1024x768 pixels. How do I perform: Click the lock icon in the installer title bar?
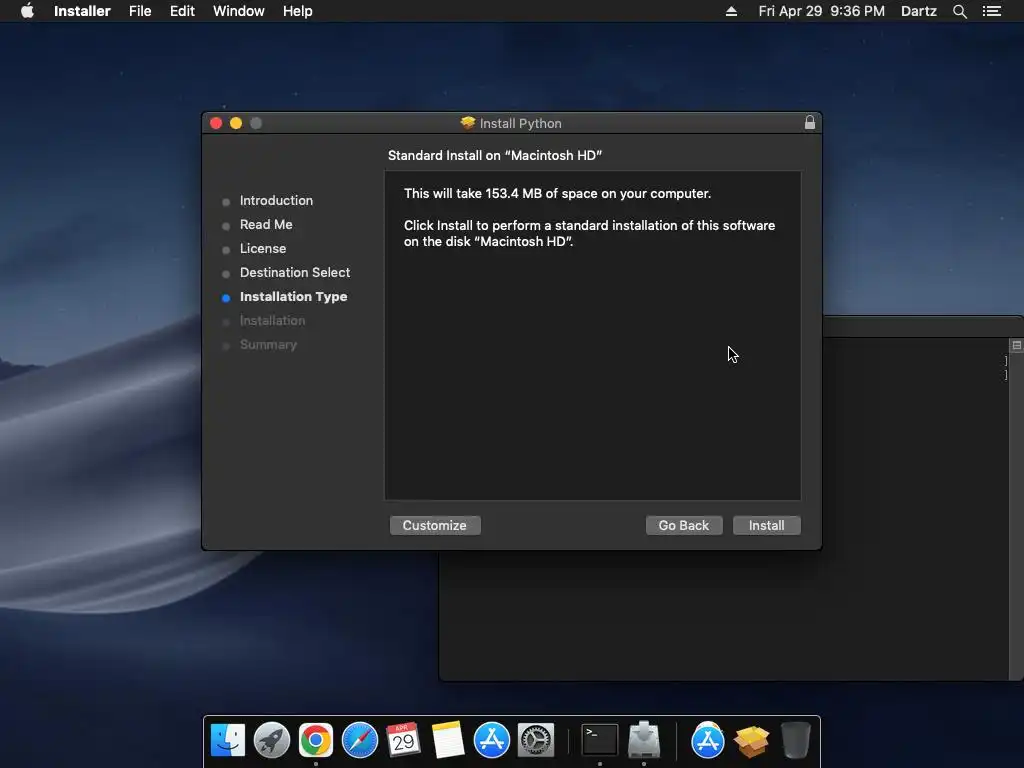tap(810, 122)
